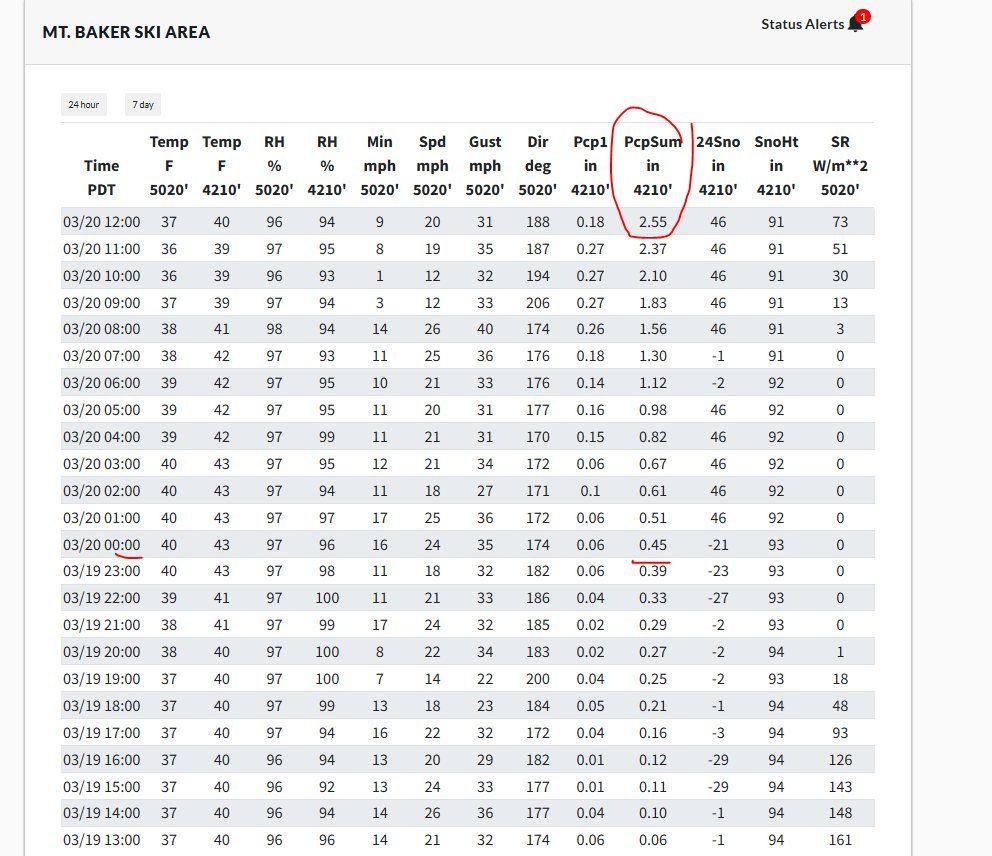Click the PcpSum value 1.30
992x856 pixels.
tap(652, 356)
